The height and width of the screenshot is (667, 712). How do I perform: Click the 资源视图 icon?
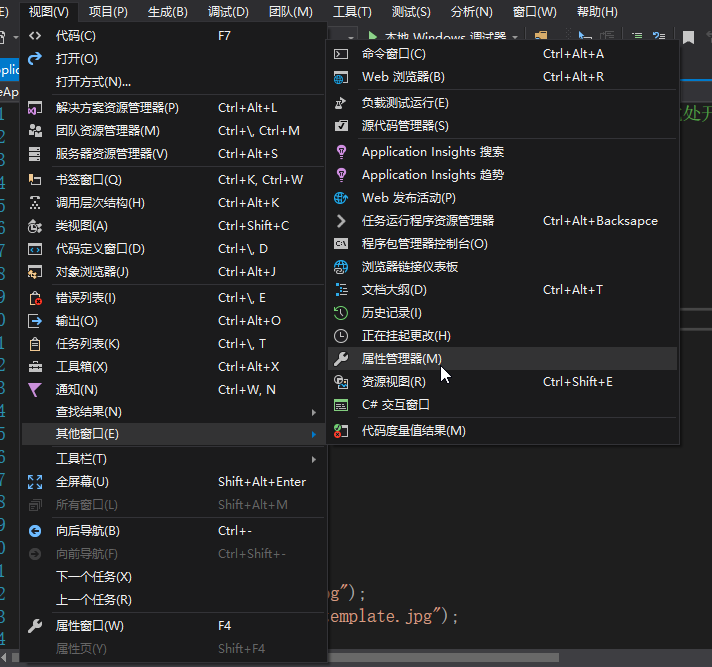click(341, 382)
